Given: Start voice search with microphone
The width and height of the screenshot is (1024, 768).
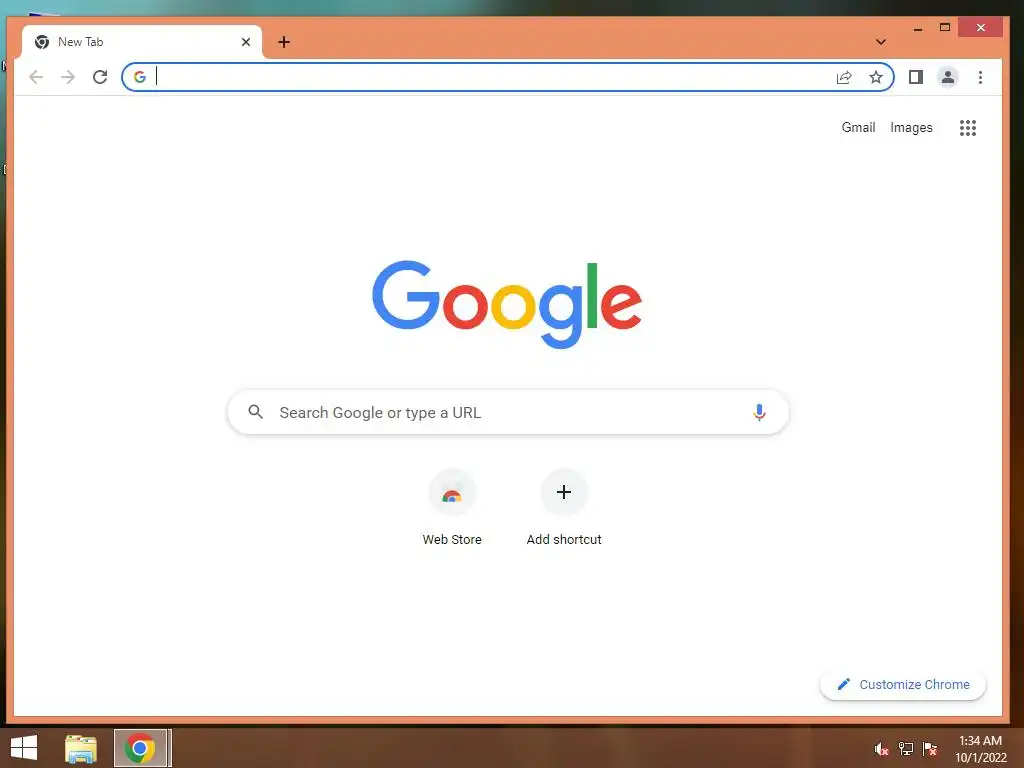Looking at the screenshot, I should pos(759,412).
